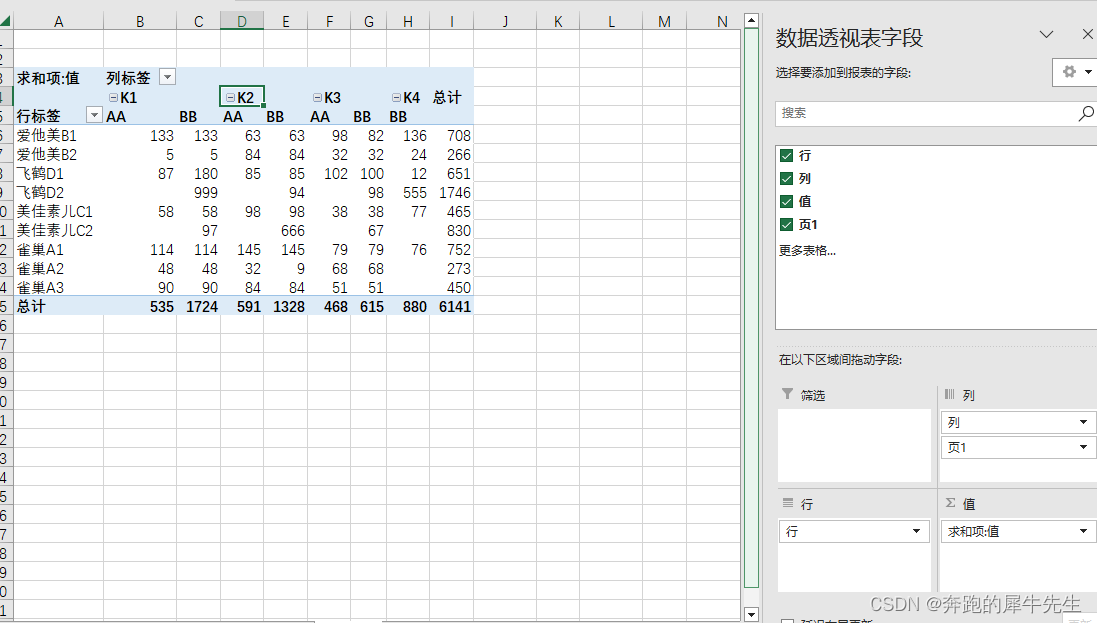Click the cell showing 555
1097x623 pixels.
click(x=409, y=192)
